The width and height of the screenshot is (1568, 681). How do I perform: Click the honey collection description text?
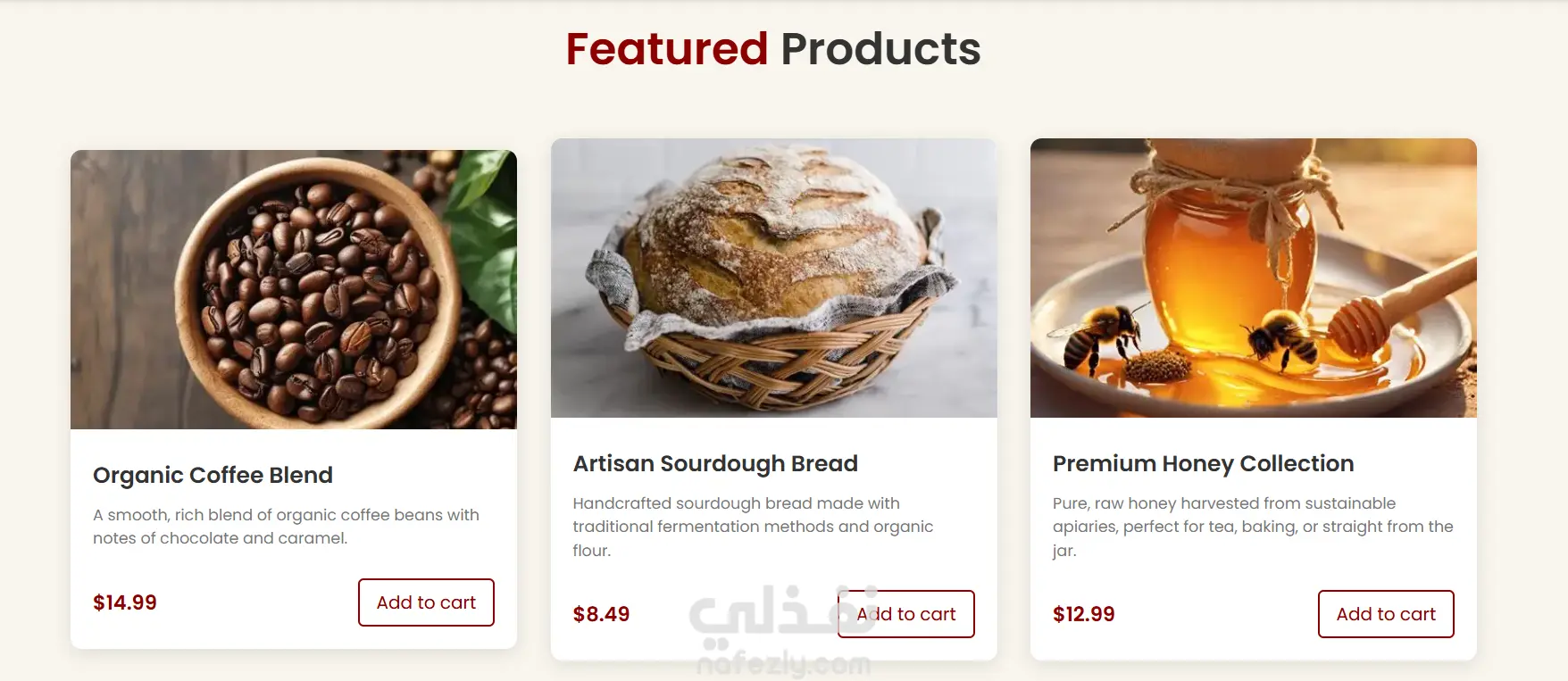[x=1253, y=527]
